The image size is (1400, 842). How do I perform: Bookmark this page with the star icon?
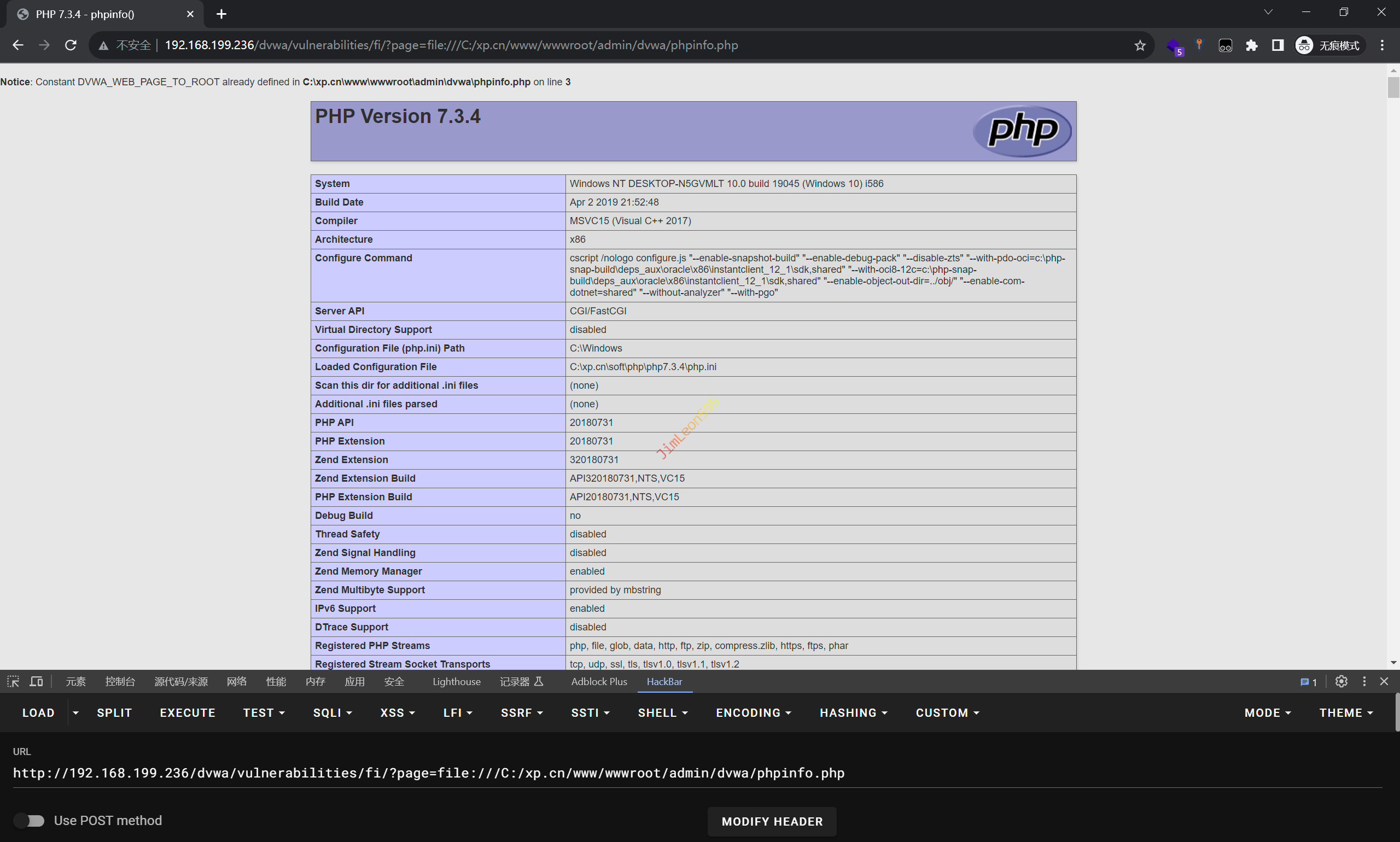[x=1140, y=45]
